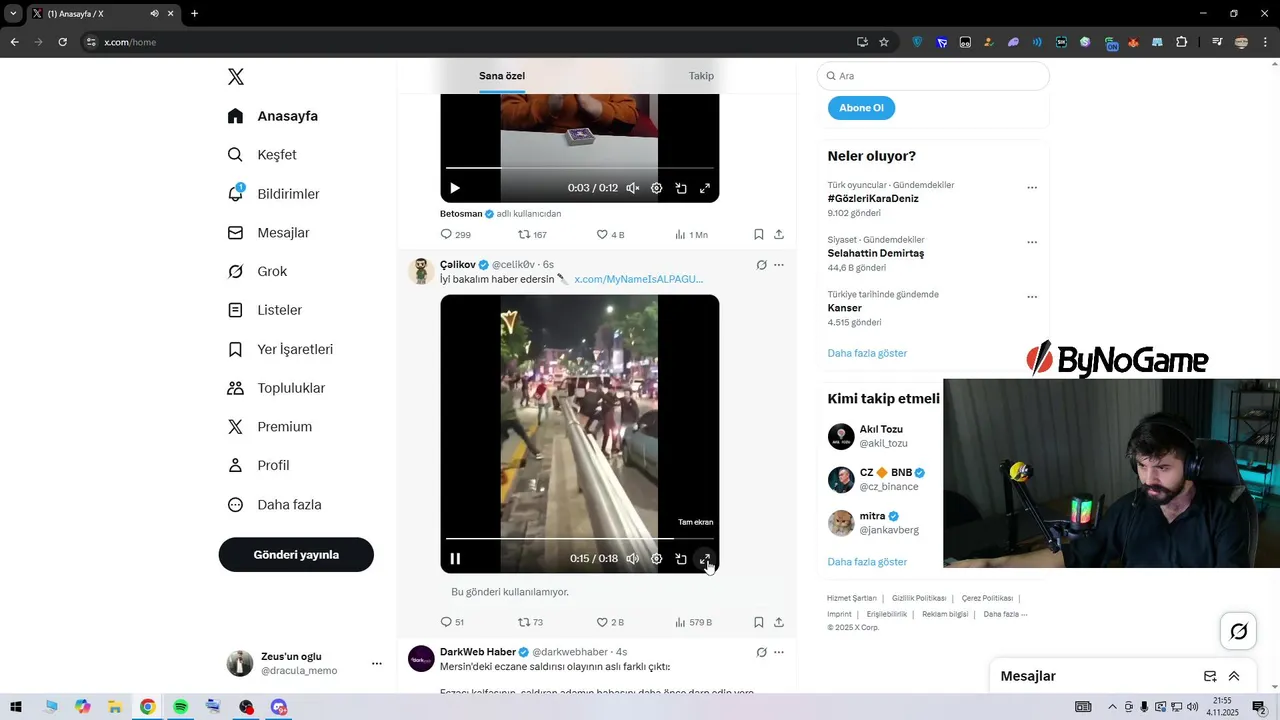Open Keşfet from sidebar
This screenshot has width=1280, height=720.
click(x=262, y=155)
